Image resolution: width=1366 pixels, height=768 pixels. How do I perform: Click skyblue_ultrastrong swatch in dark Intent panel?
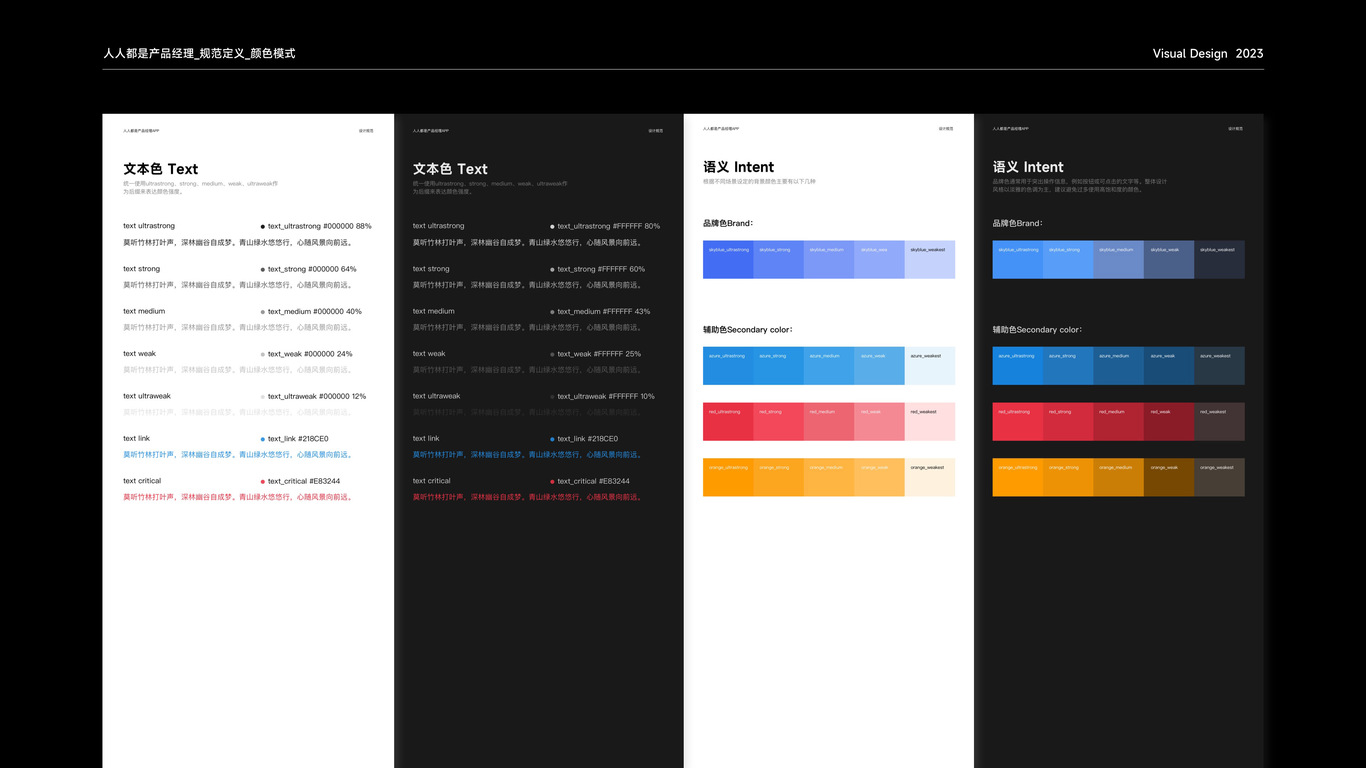[1018, 259]
